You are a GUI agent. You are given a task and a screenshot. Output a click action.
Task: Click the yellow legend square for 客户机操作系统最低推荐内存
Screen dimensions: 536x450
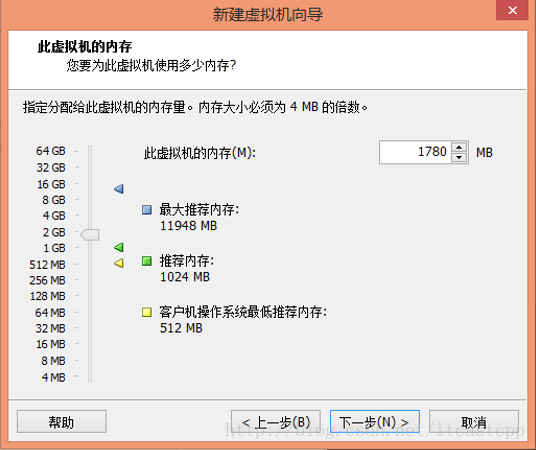[147, 312]
